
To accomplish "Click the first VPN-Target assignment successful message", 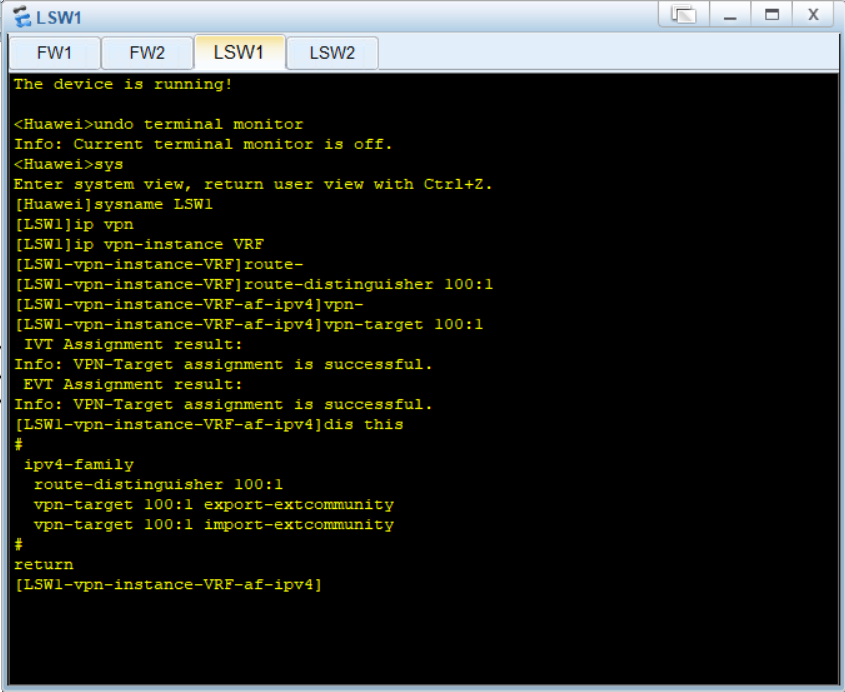I will click(x=223, y=365).
